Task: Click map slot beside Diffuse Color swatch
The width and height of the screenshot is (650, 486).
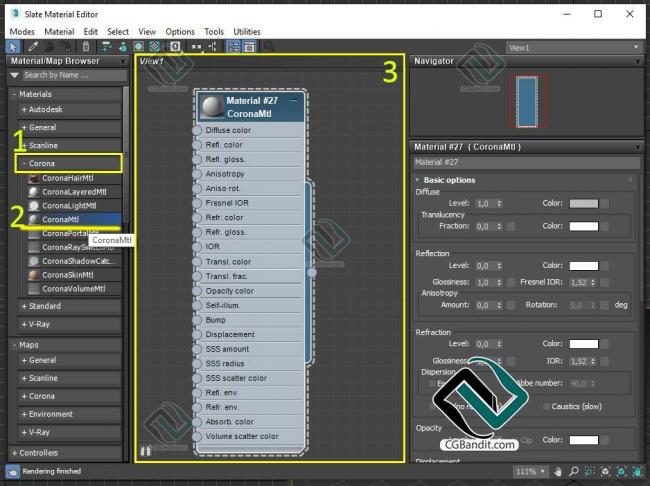Action: click(605, 203)
